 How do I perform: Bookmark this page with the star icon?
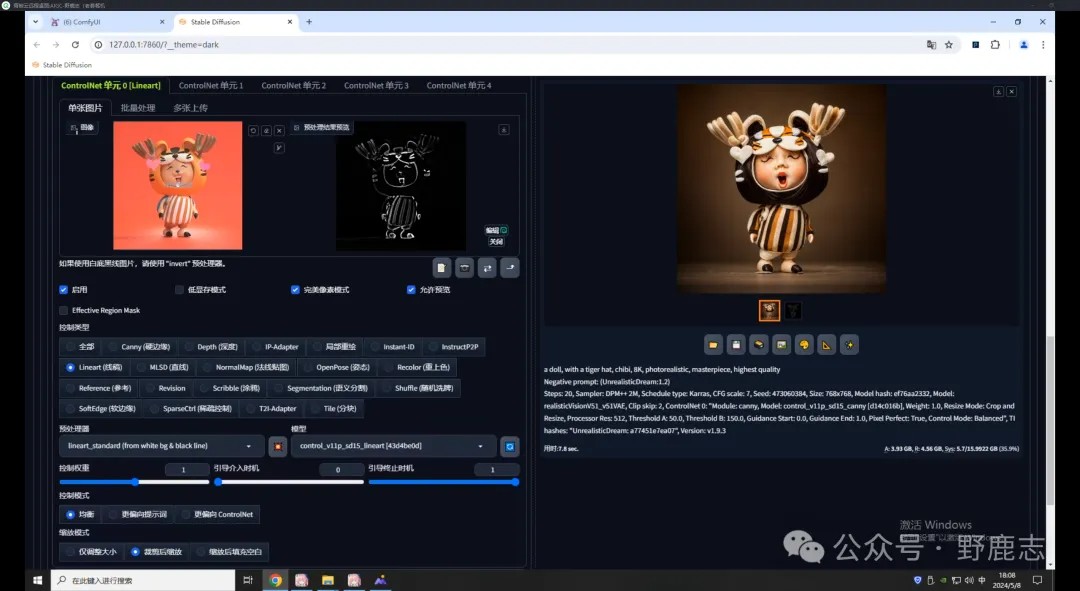[948, 45]
